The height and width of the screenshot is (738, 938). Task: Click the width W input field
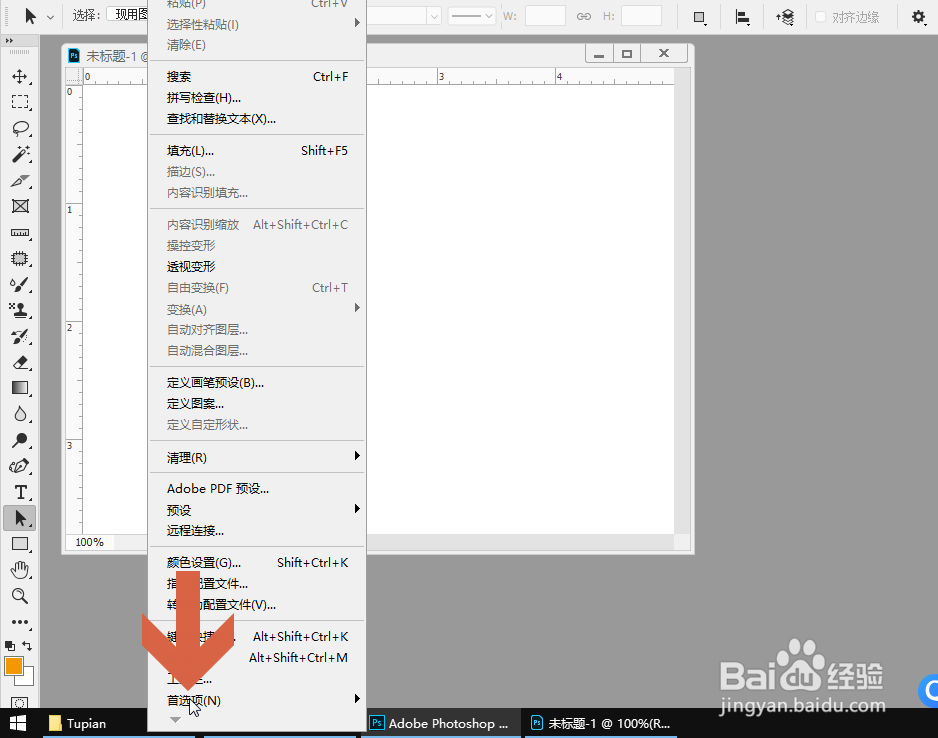coord(545,16)
